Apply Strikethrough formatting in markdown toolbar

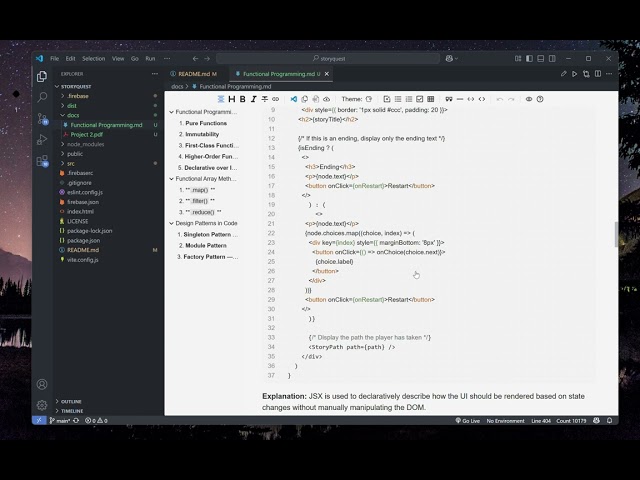tap(264, 99)
